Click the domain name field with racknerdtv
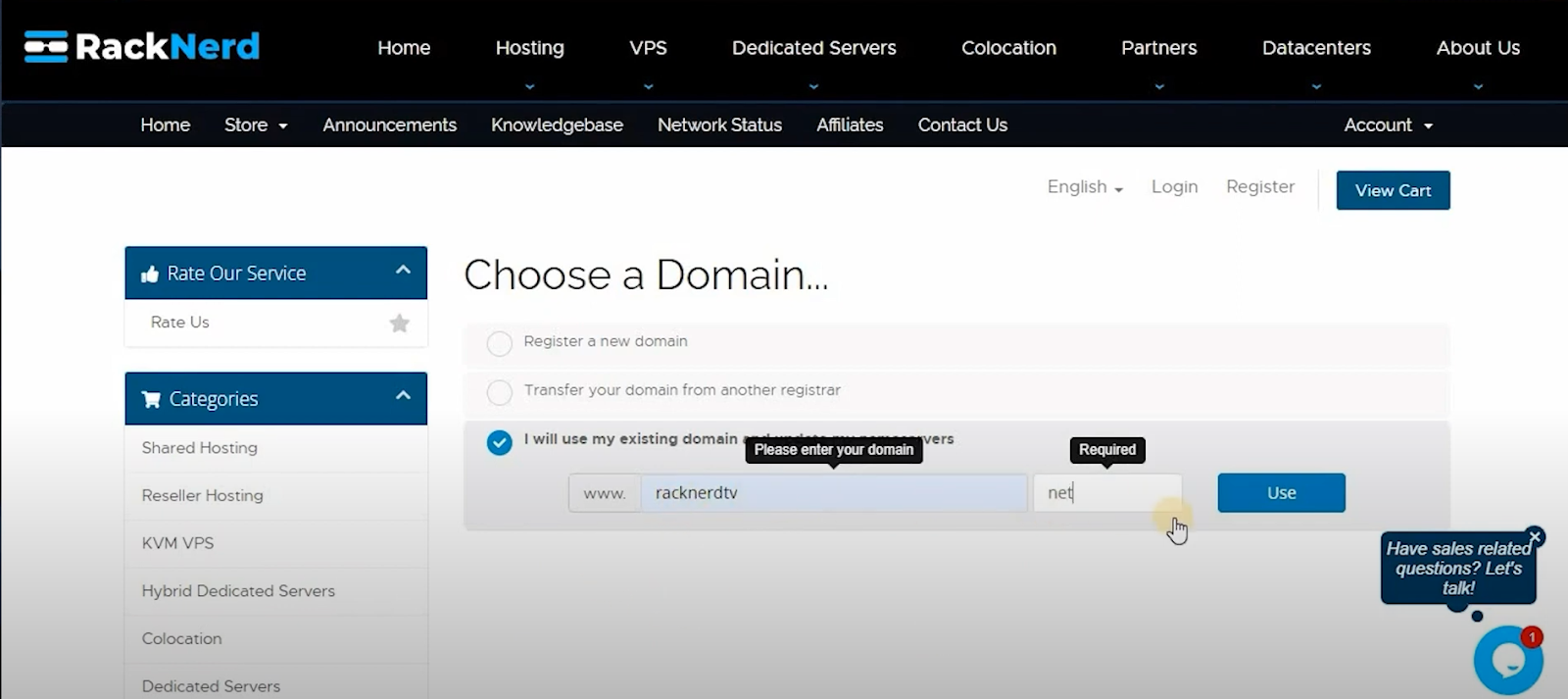Image resolution: width=1568 pixels, height=699 pixels. 834,493
